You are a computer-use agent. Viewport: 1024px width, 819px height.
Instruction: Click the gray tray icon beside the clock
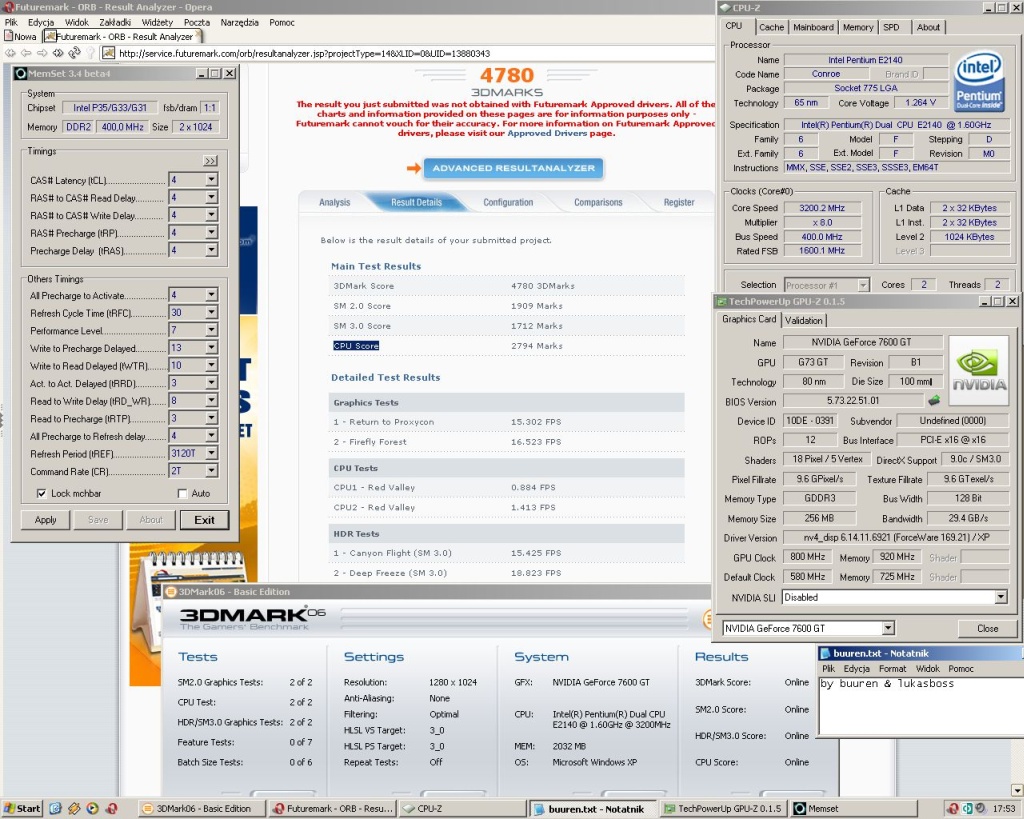point(980,809)
